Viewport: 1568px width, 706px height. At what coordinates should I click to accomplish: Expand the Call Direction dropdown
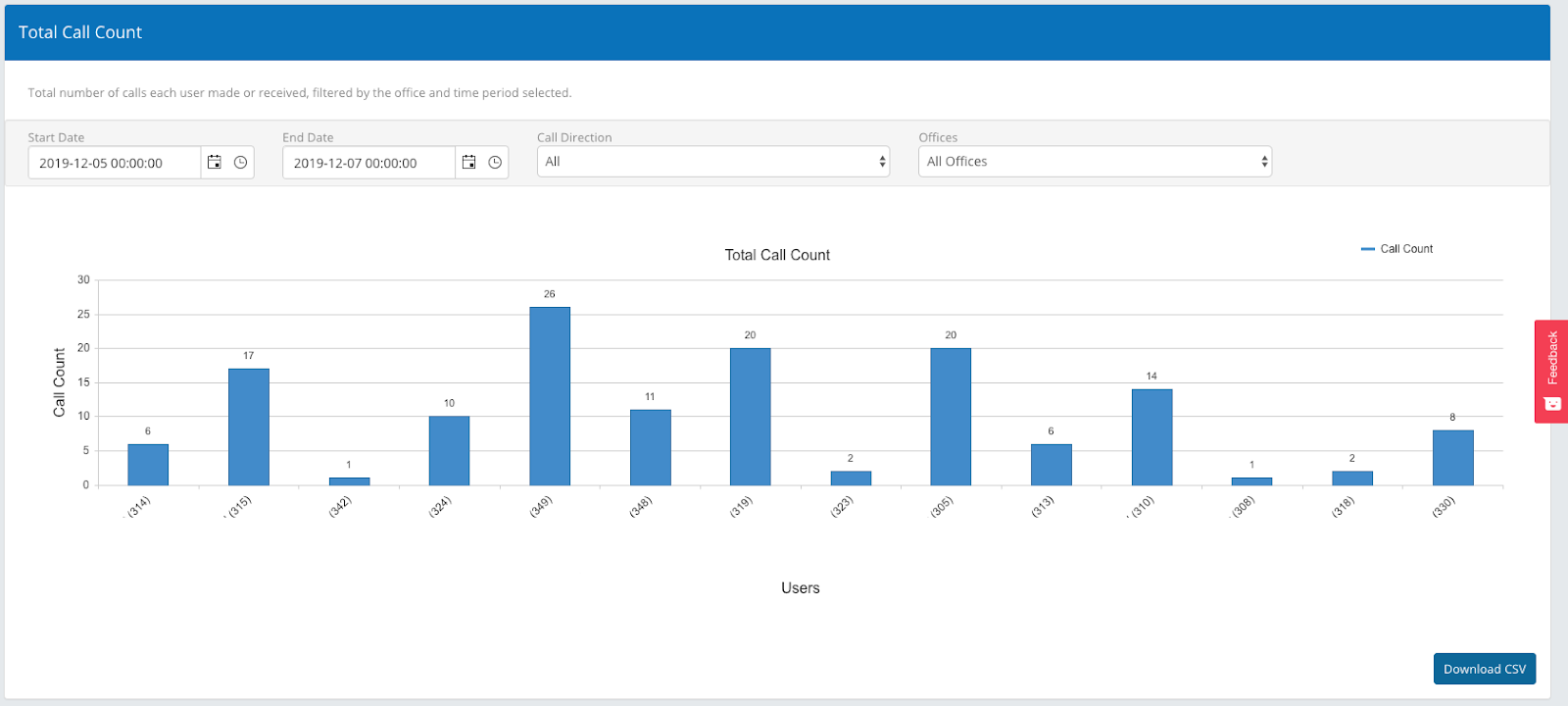click(x=713, y=162)
